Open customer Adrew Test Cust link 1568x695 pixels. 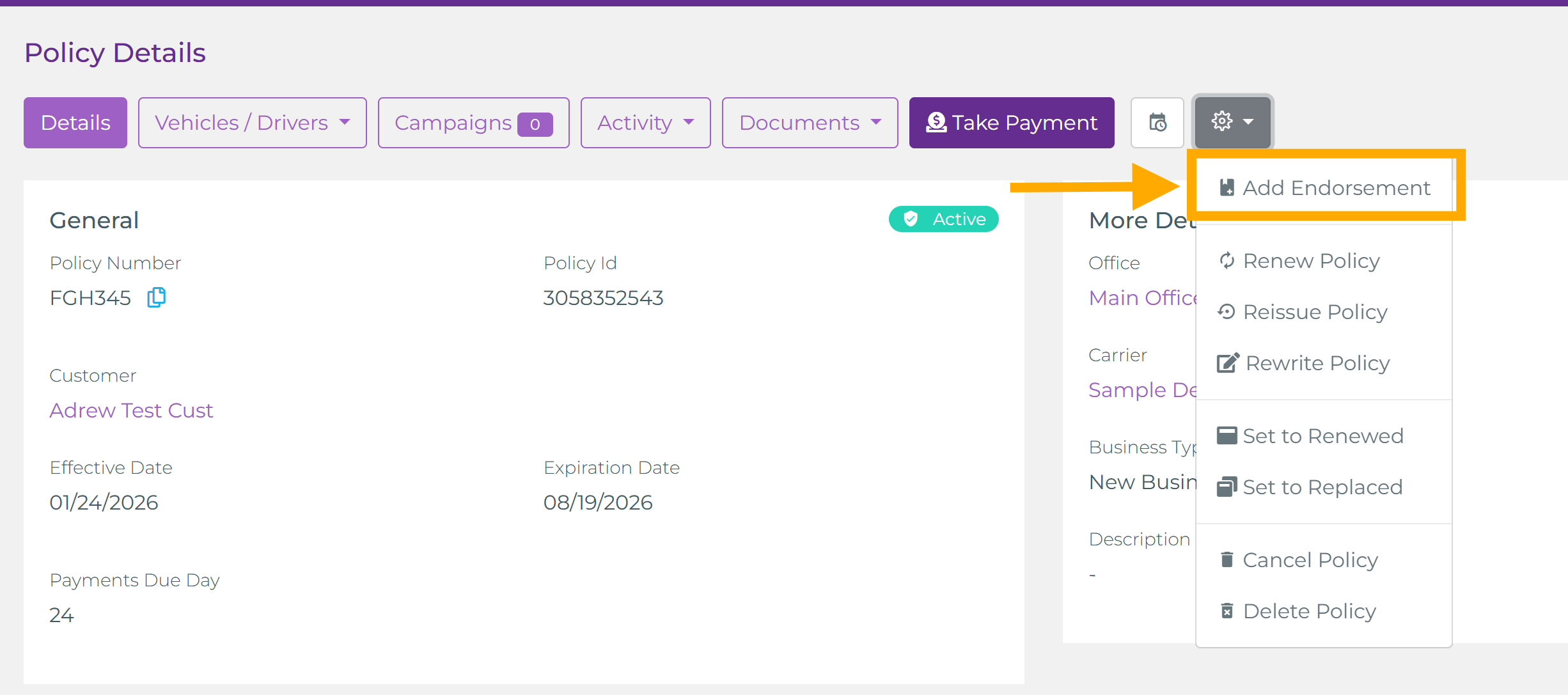click(131, 410)
